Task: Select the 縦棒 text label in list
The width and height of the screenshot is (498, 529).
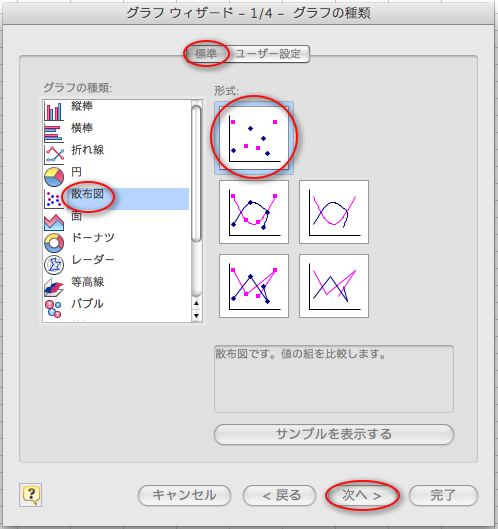Action: (82, 106)
